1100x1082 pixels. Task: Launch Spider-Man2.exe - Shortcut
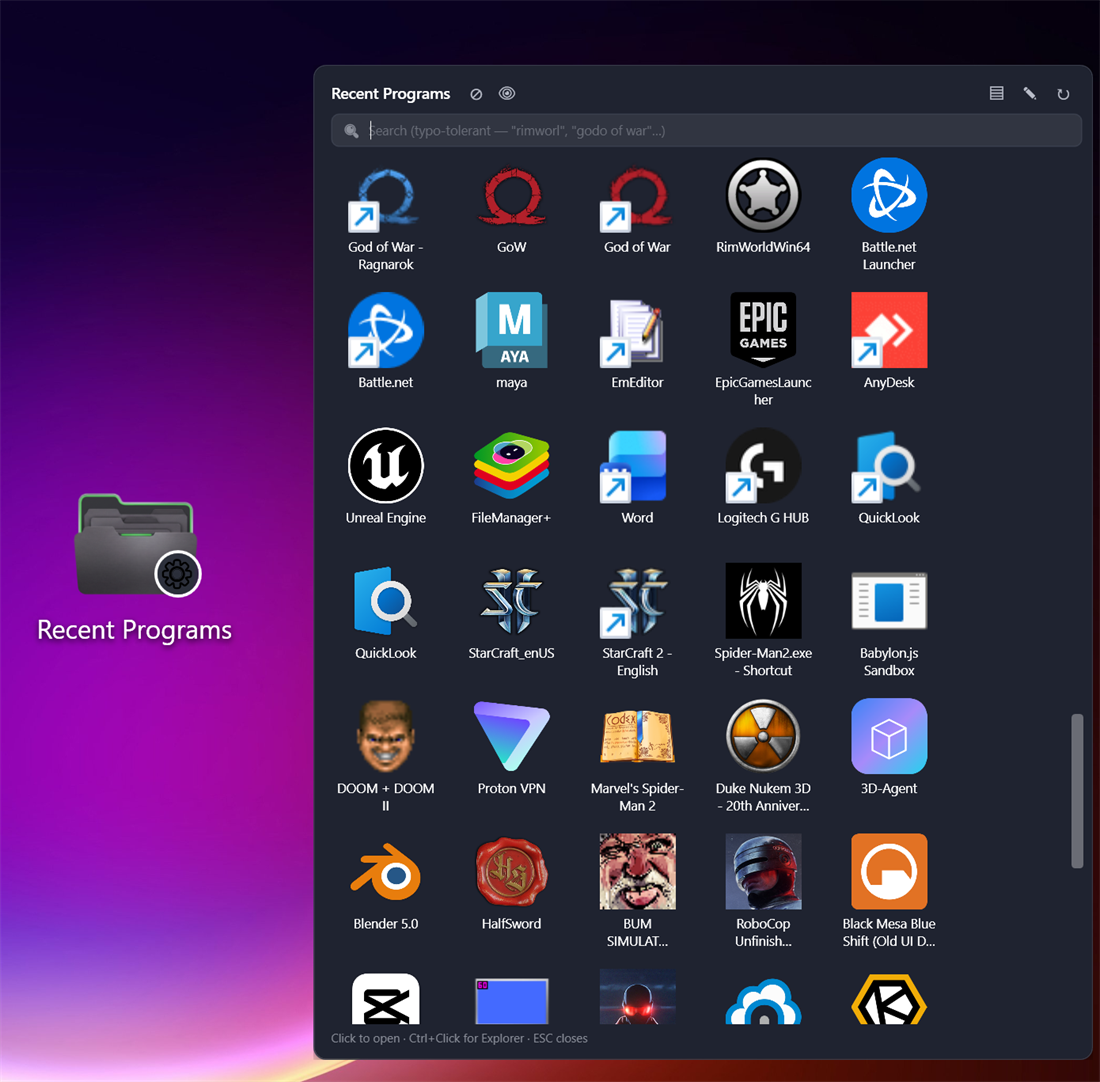tap(763, 601)
